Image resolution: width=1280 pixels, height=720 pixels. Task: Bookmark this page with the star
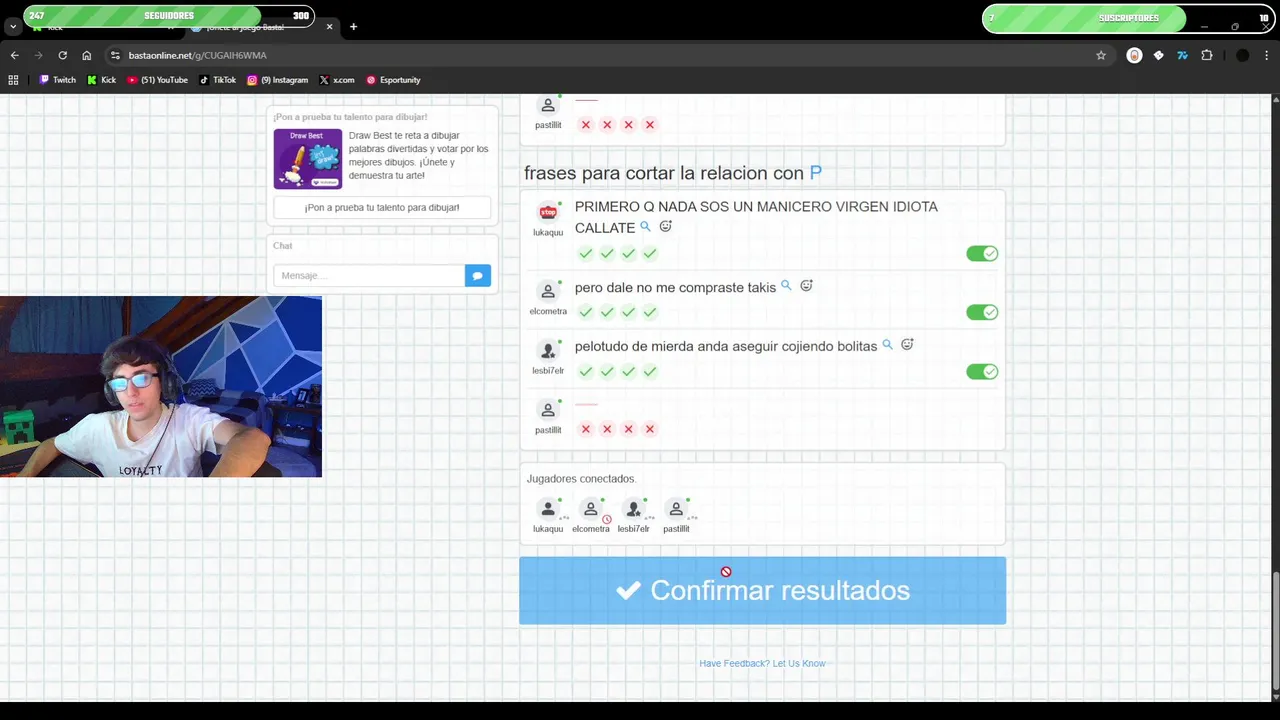(x=1101, y=55)
